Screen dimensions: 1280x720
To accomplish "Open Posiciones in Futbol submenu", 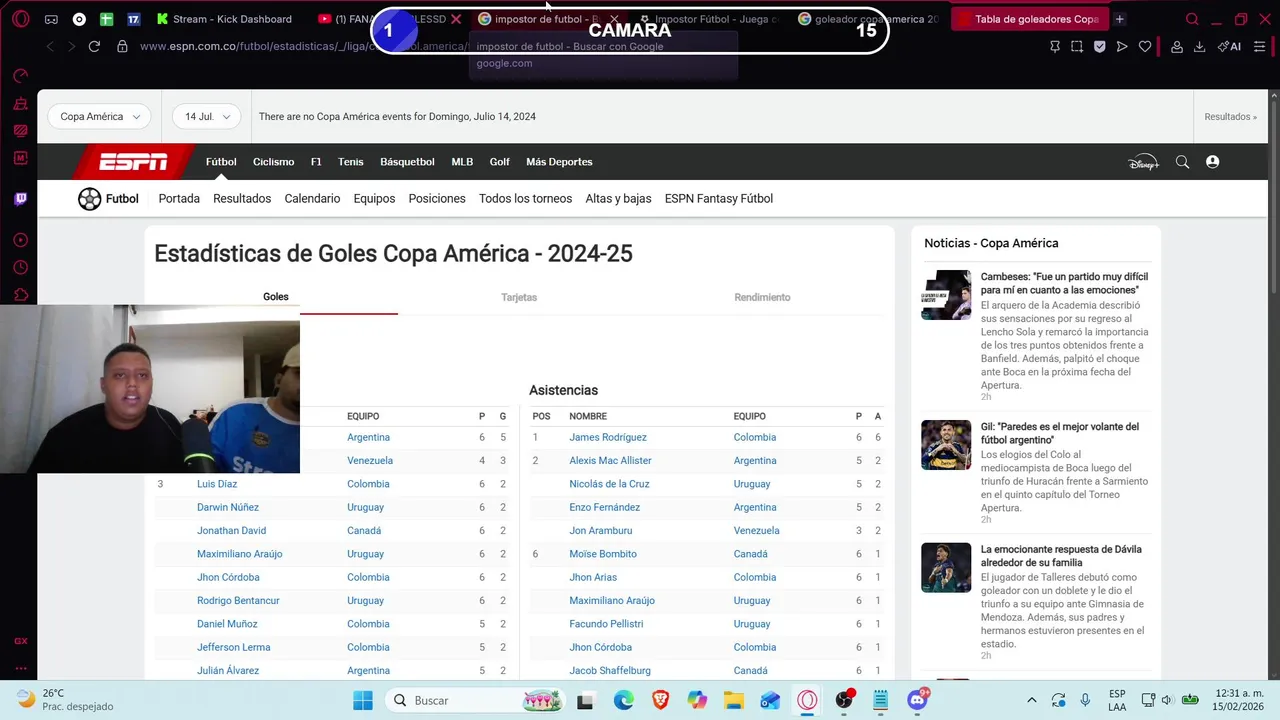I will pos(437,198).
